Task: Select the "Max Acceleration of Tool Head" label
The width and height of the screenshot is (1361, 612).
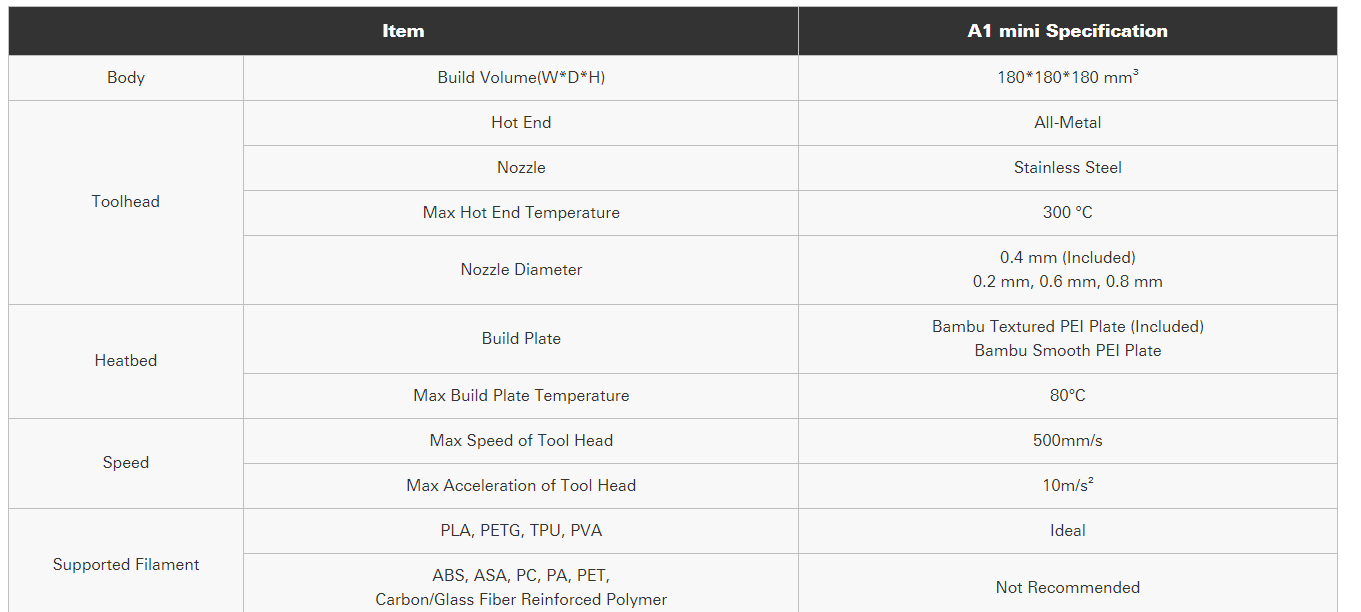Action: [521, 486]
